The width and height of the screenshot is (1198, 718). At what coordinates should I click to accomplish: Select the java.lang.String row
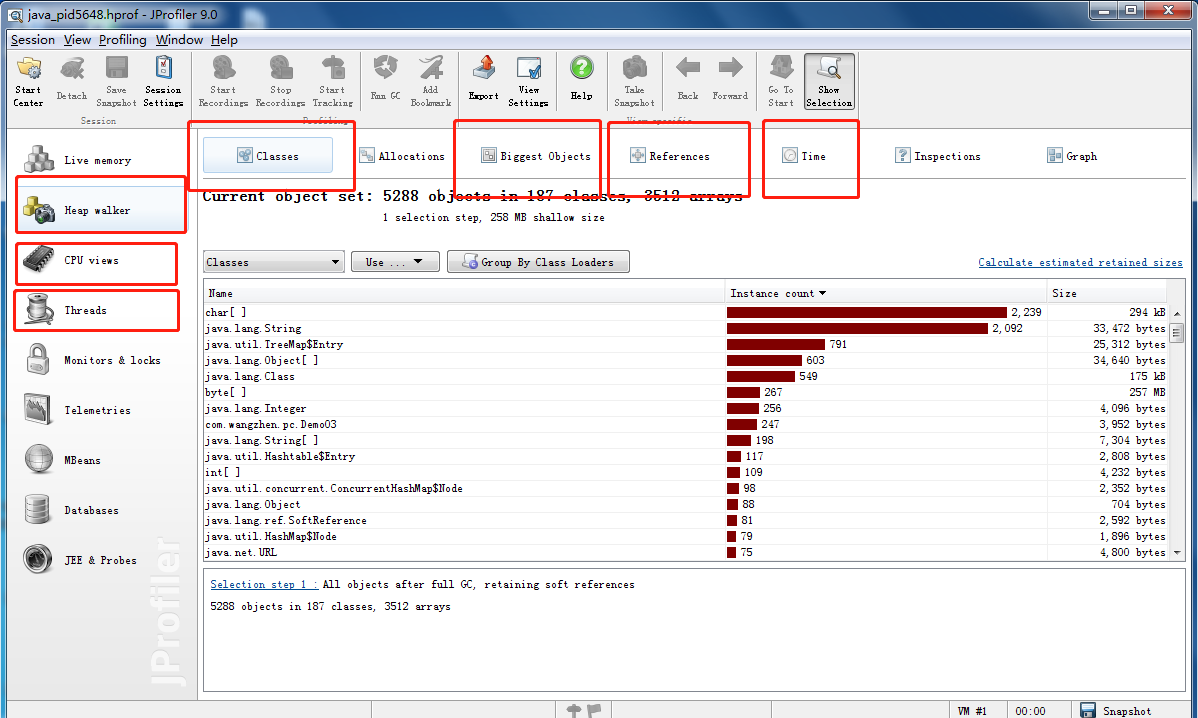click(686, 328)
